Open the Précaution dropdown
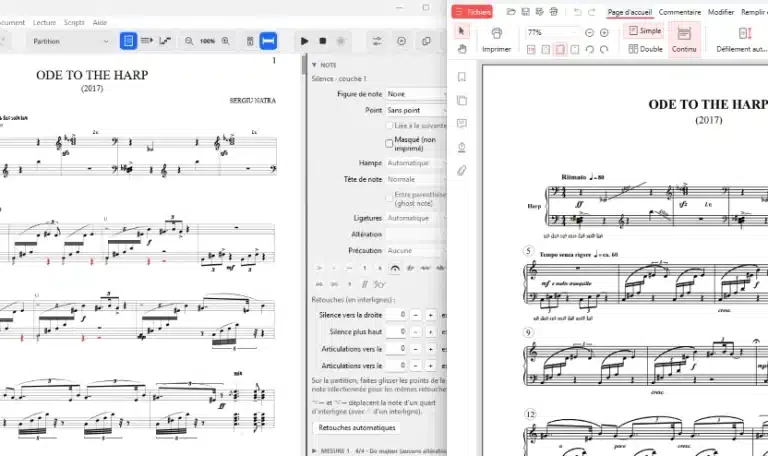The height and width of the screenshot is (456, 768). point(416,250)
